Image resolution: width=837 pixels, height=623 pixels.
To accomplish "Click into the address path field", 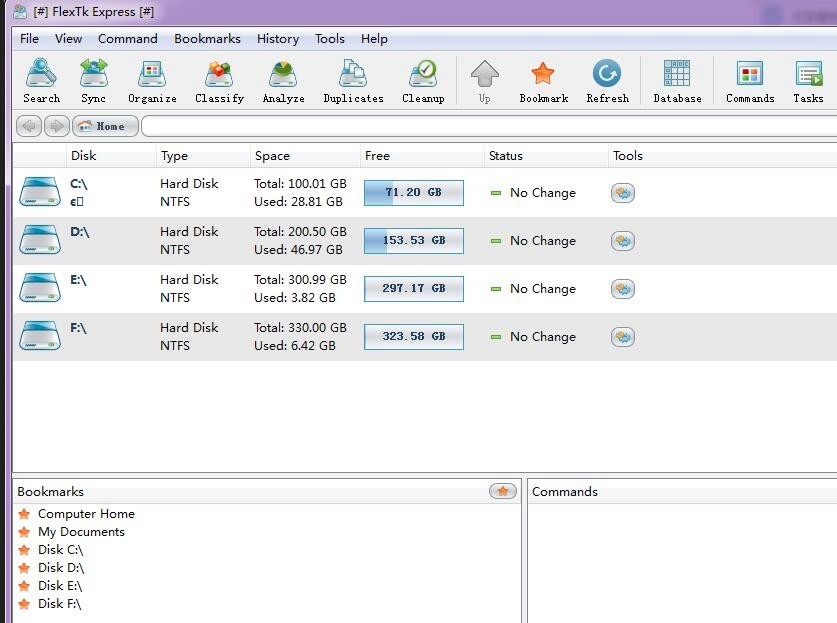I will [489, 127].
